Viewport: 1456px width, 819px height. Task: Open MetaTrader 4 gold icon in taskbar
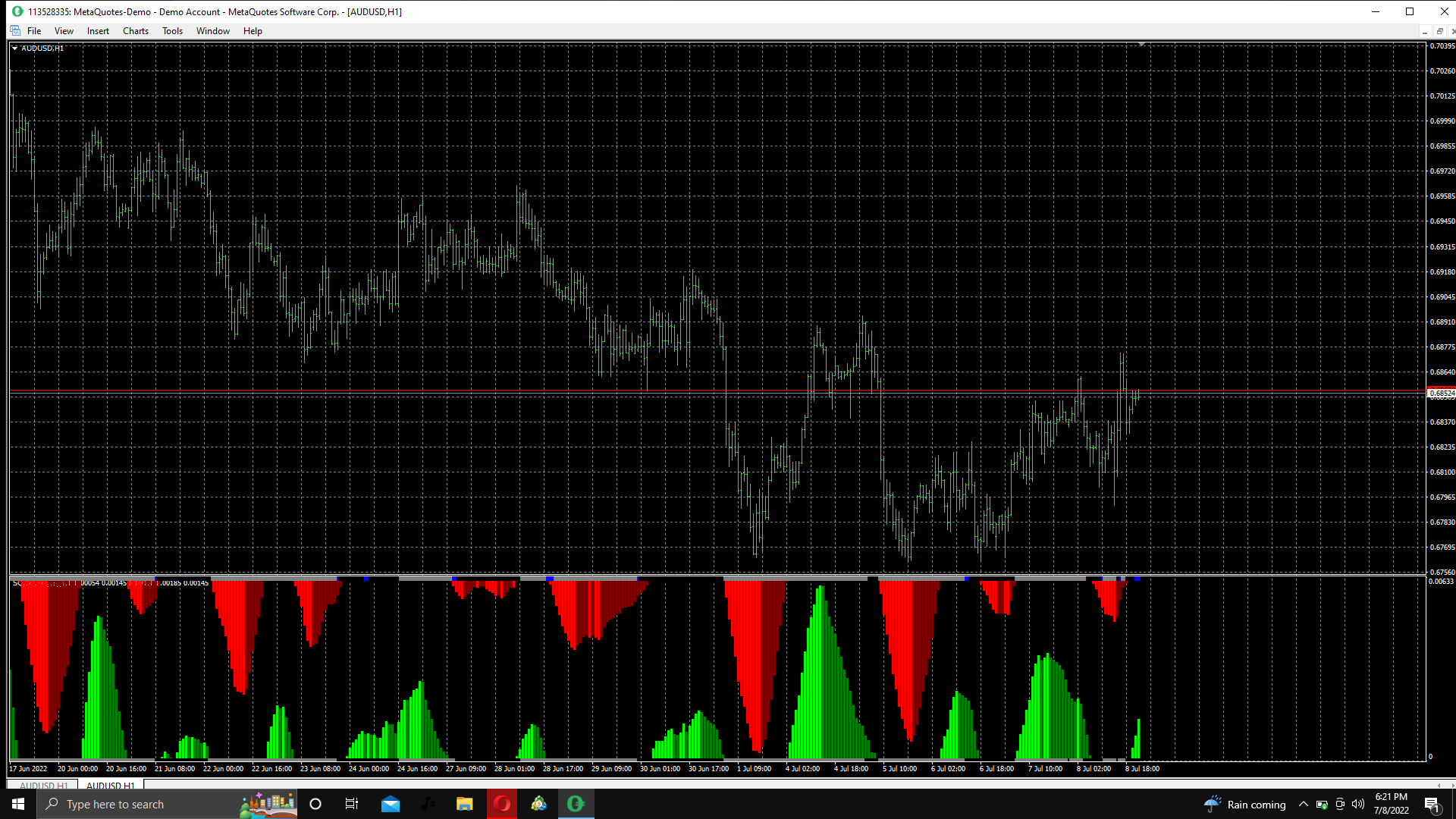point(538,804)
